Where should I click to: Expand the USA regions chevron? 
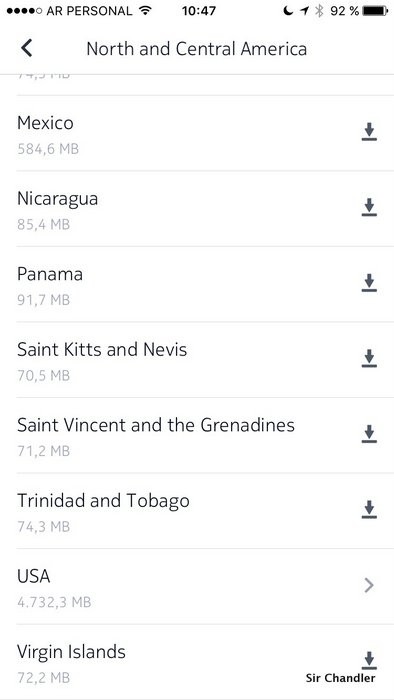click(x=369, y=585)
